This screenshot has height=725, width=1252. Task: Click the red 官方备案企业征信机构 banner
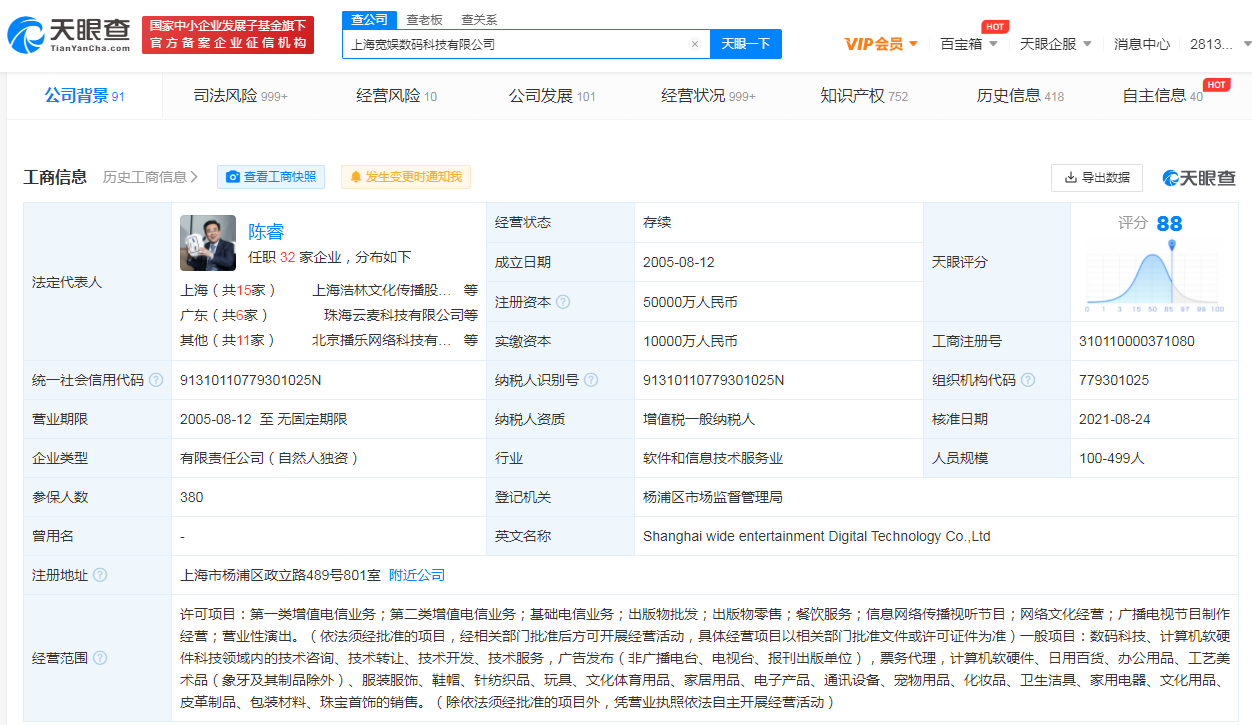coord(228,35)
